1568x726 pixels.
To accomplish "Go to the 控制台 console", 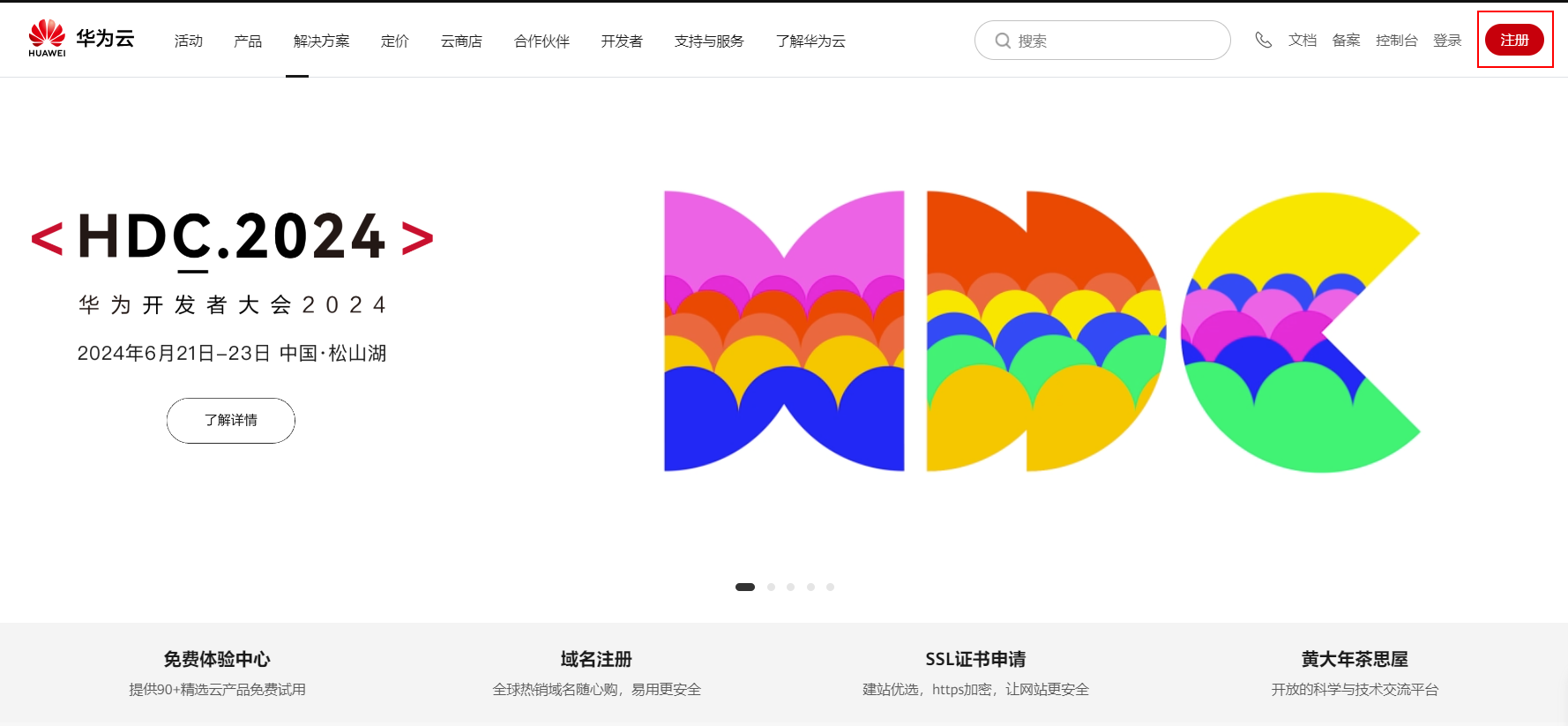I will 1397,40.
